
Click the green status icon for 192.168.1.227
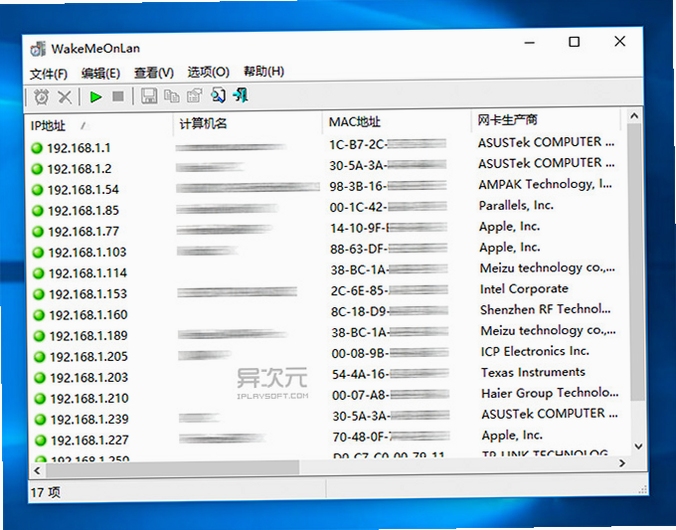[x=40, y=440]
